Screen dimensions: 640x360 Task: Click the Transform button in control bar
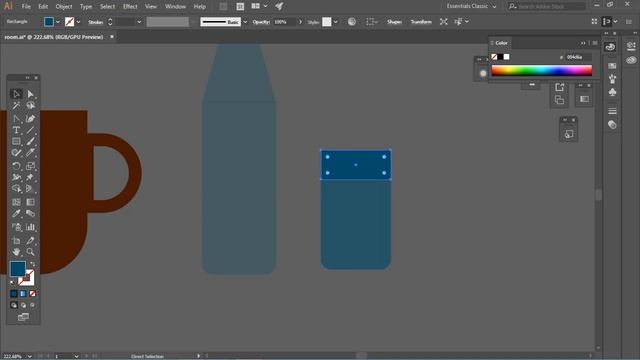[421, 22]
